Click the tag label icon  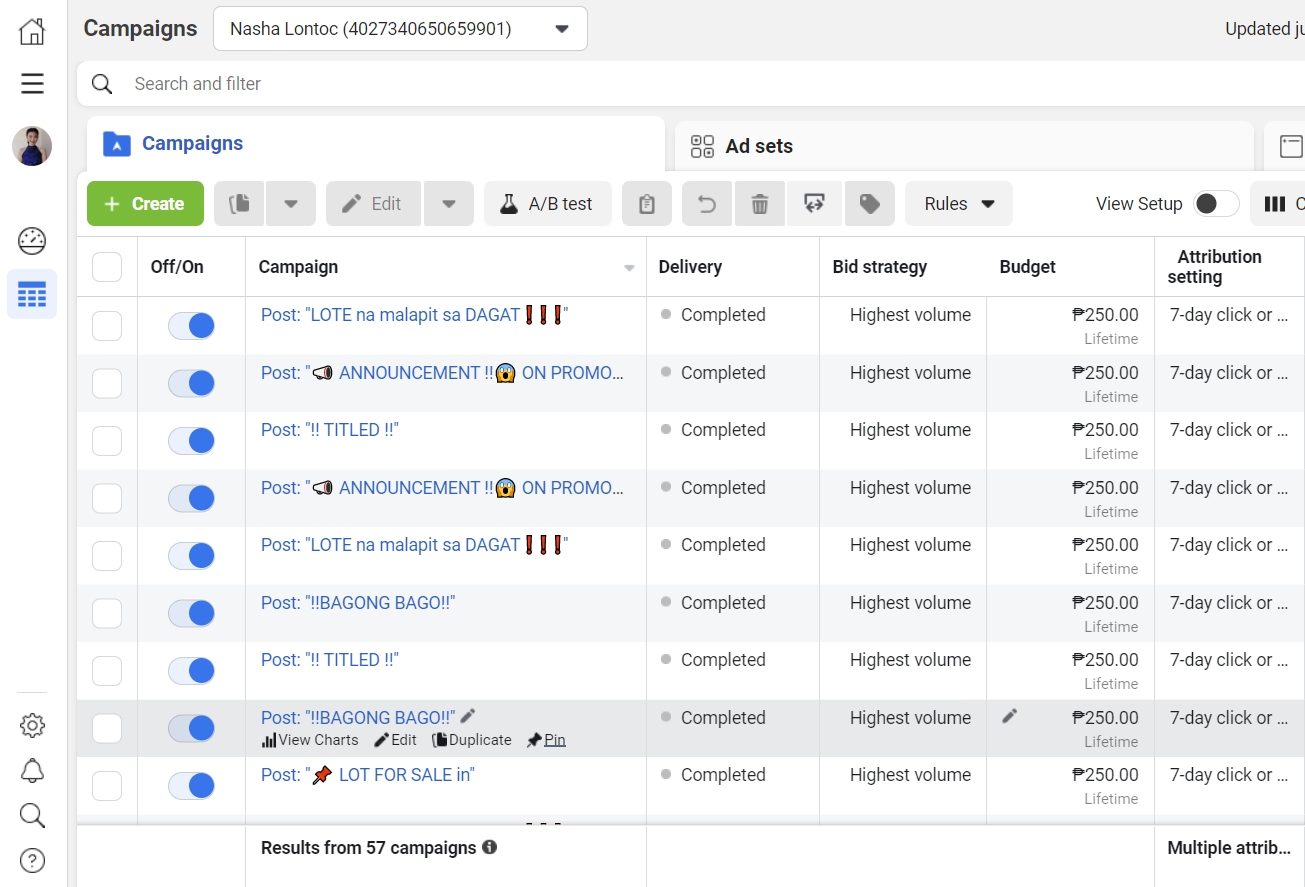click(870, 204)
